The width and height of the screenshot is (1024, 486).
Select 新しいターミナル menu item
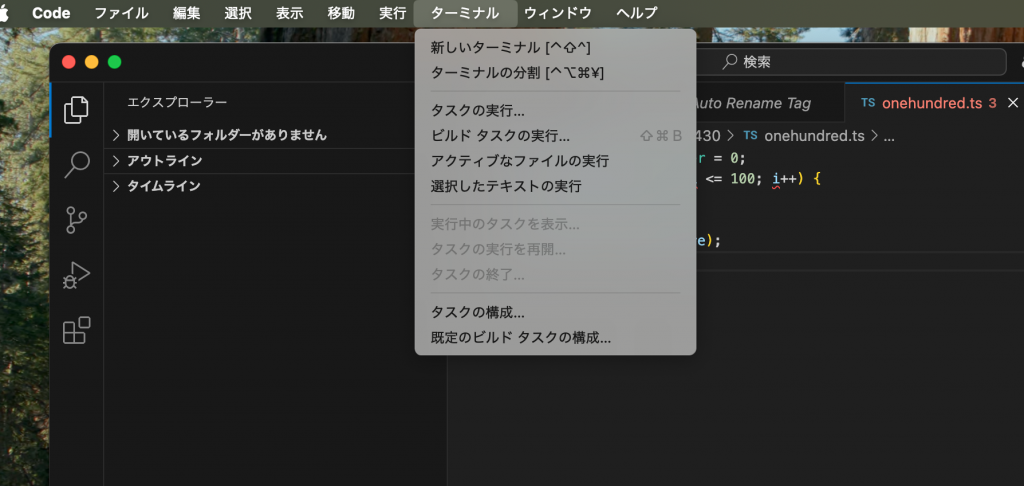(555, 48)
